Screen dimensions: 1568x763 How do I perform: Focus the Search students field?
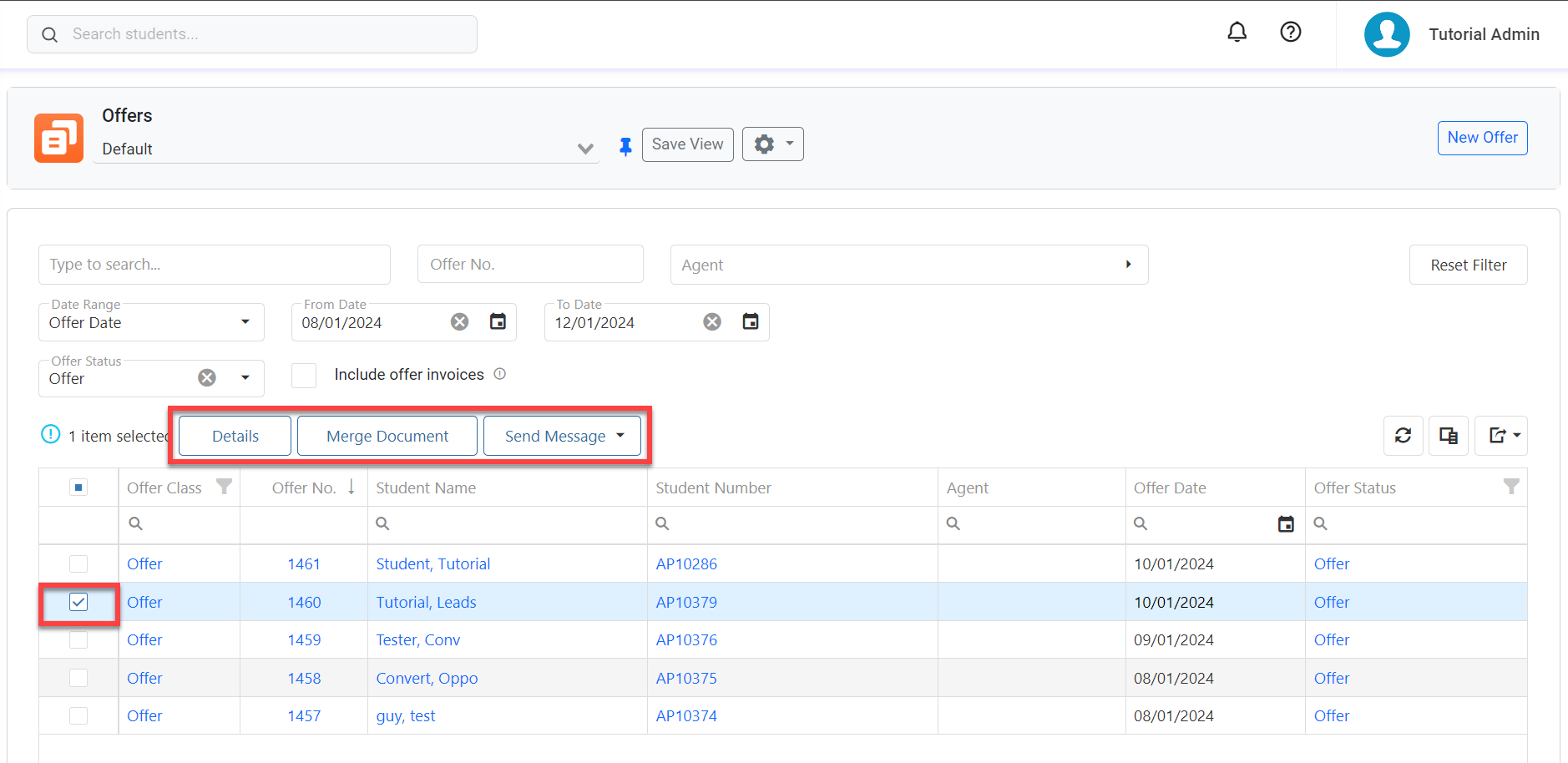coord(252,34)
